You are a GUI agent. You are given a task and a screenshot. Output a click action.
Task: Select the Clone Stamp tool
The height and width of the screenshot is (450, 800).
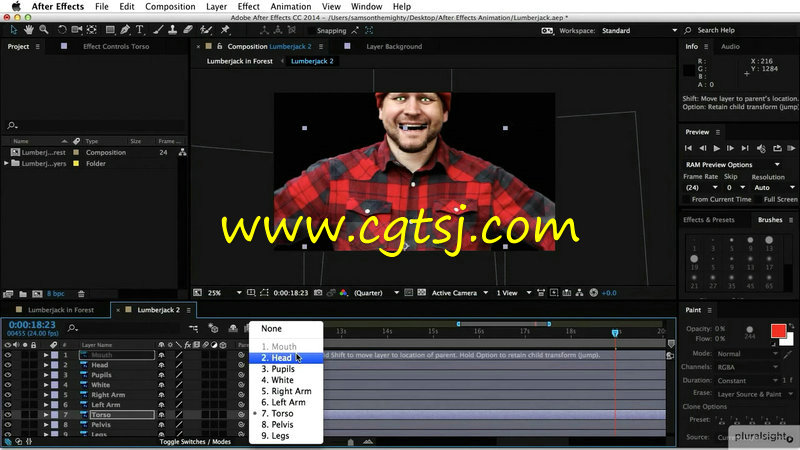(172, 30)
